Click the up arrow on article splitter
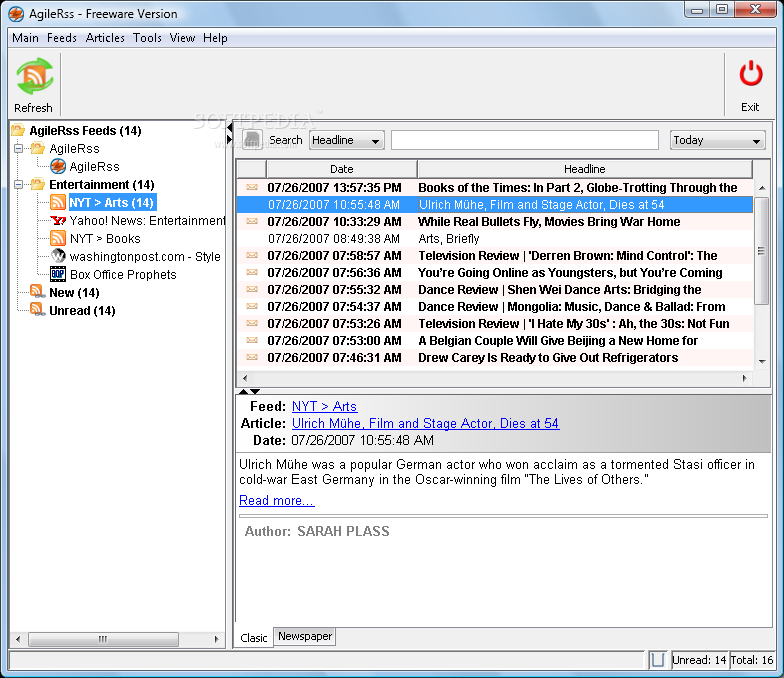 pyautogui.click(x=244, y=392)
